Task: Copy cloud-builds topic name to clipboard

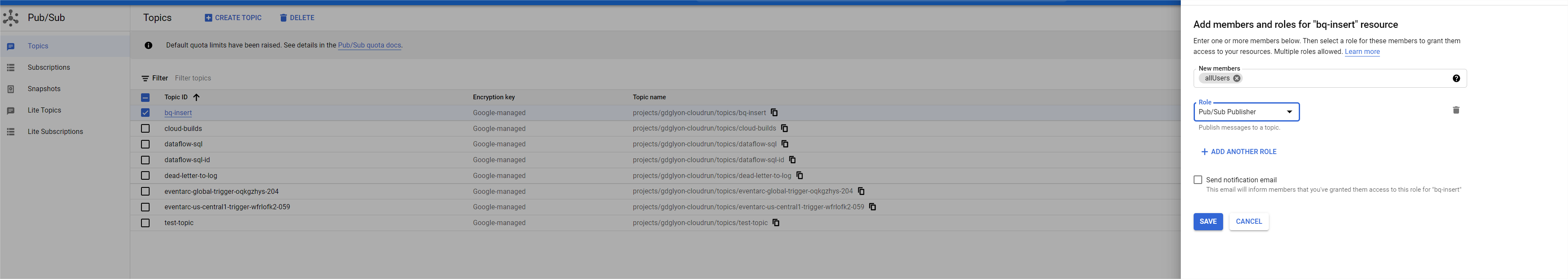Action: coord(785,128)
